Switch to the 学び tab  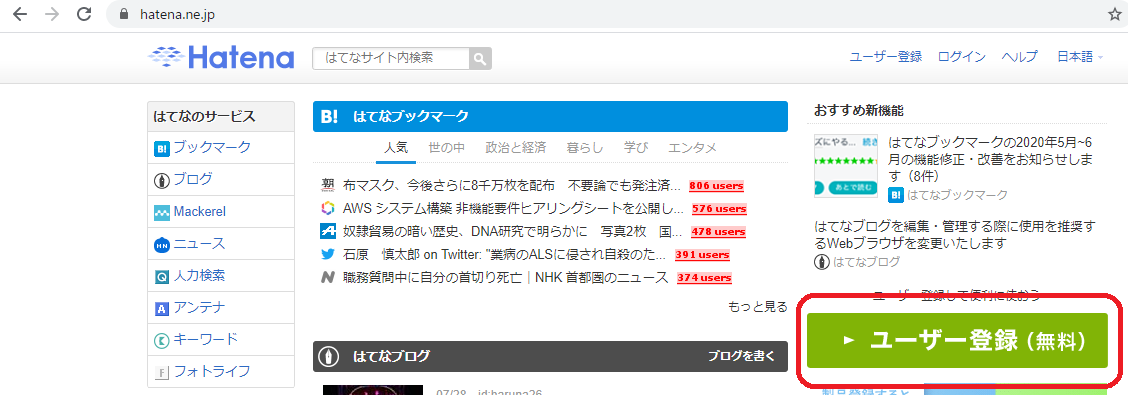636,147
